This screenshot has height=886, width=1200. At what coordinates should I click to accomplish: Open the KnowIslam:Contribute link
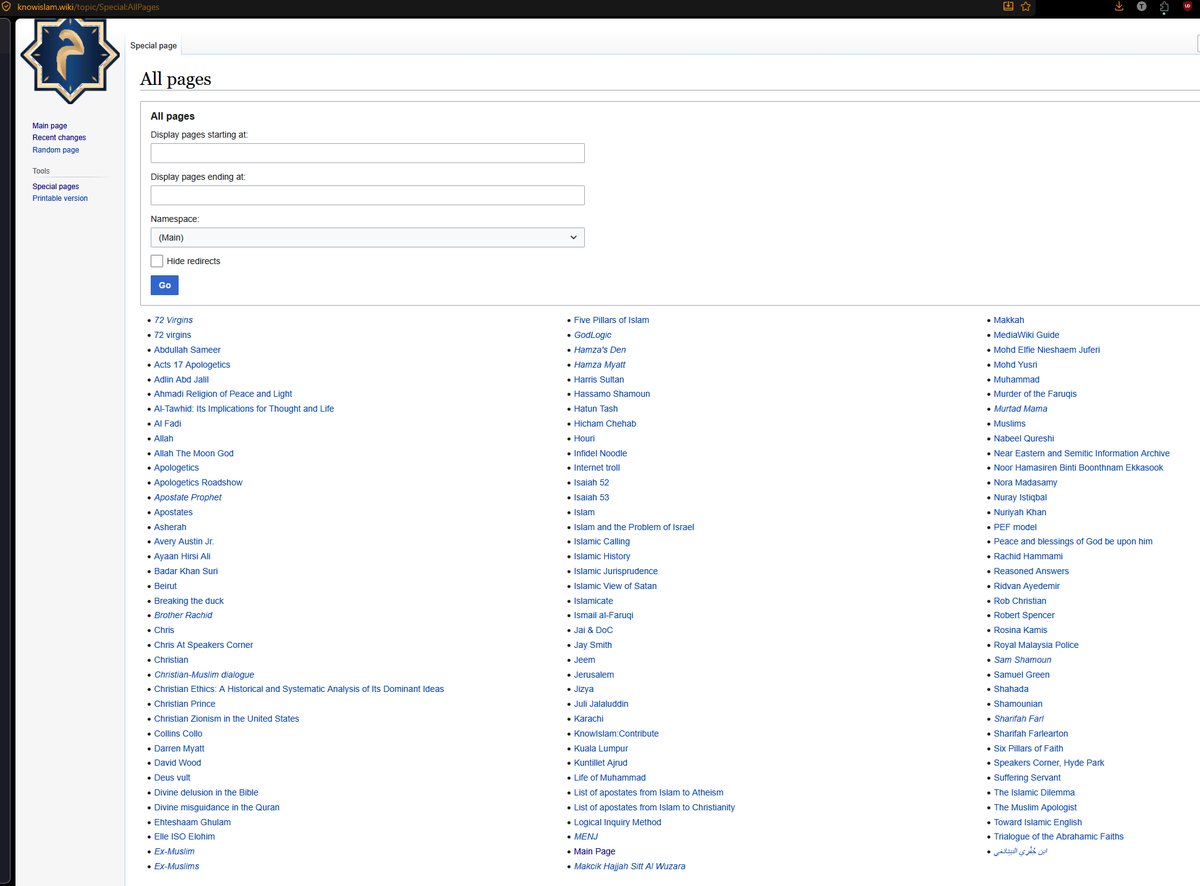(616, 734)
